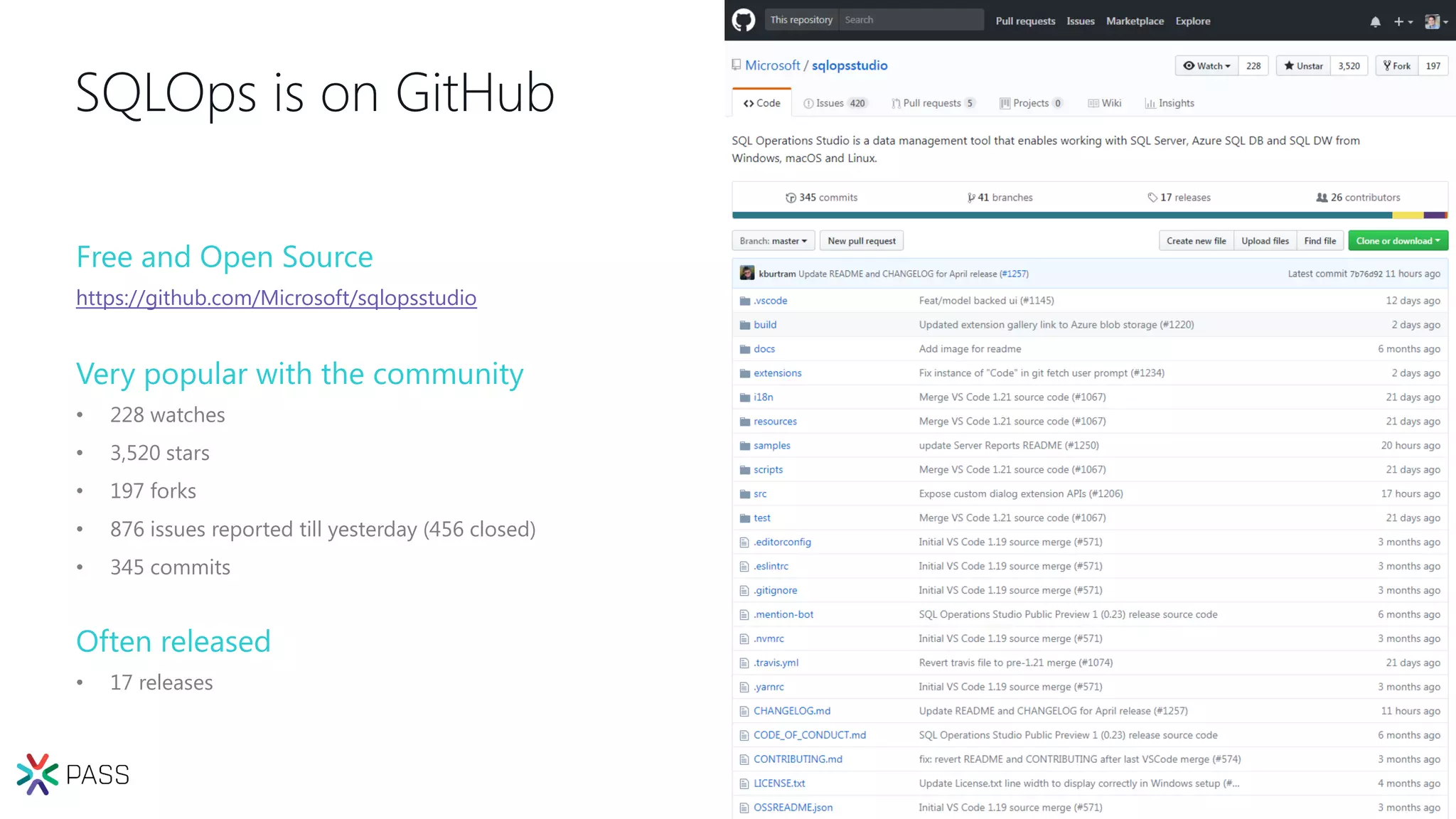
Task: Open the Projects tab
Action: 1031,103
